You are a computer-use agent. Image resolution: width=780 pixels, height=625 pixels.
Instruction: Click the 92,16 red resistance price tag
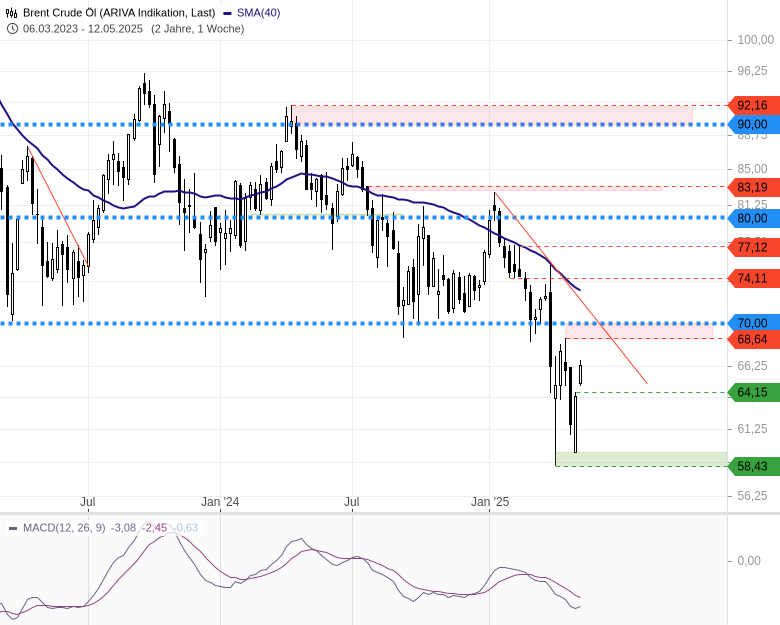753,105
